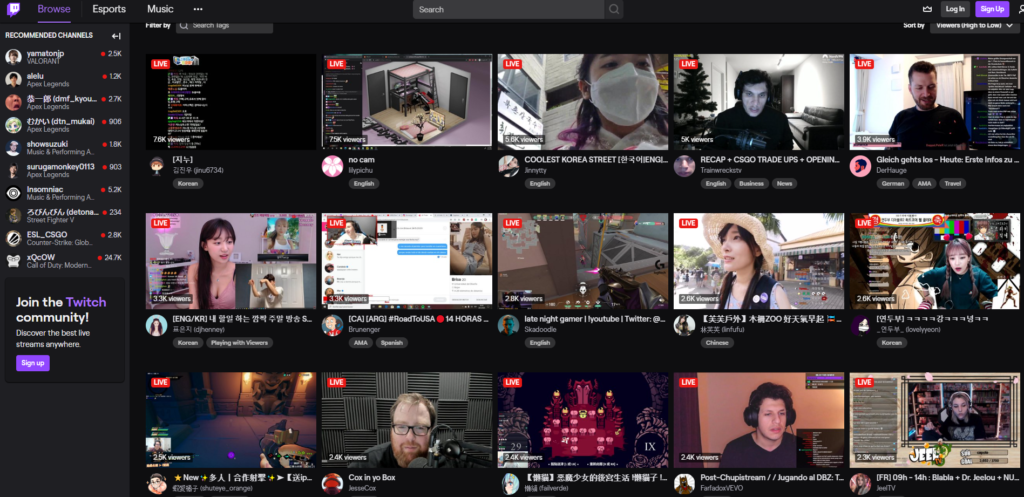1024x497 pixels.
Task: Click the jinu6734 streamer avatar
Action: coord(157,166)
